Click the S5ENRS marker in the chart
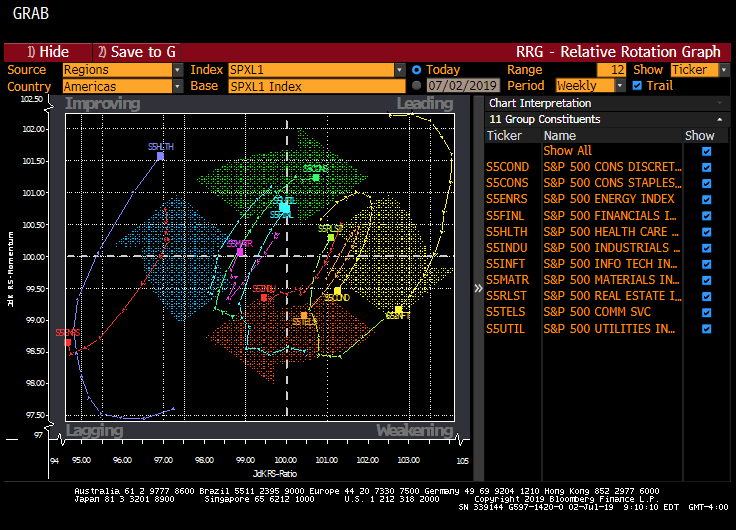The height and width of the screenshot is (530, 736). point(68,342)
